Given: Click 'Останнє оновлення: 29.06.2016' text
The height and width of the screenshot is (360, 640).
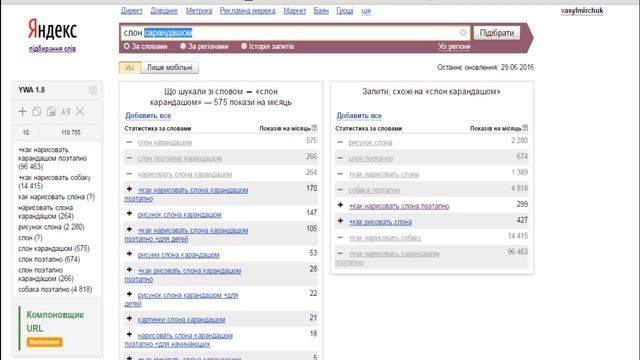Looking at the screenshot, I should click(485, 67).
